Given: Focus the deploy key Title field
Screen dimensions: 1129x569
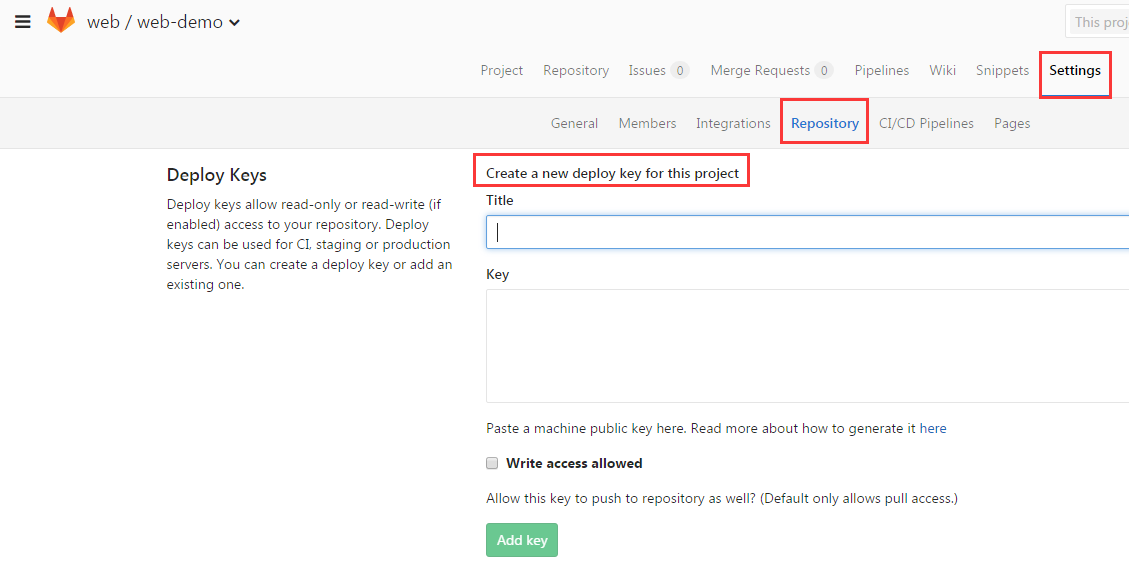Looking at the screenshot, I should [807, 232].
